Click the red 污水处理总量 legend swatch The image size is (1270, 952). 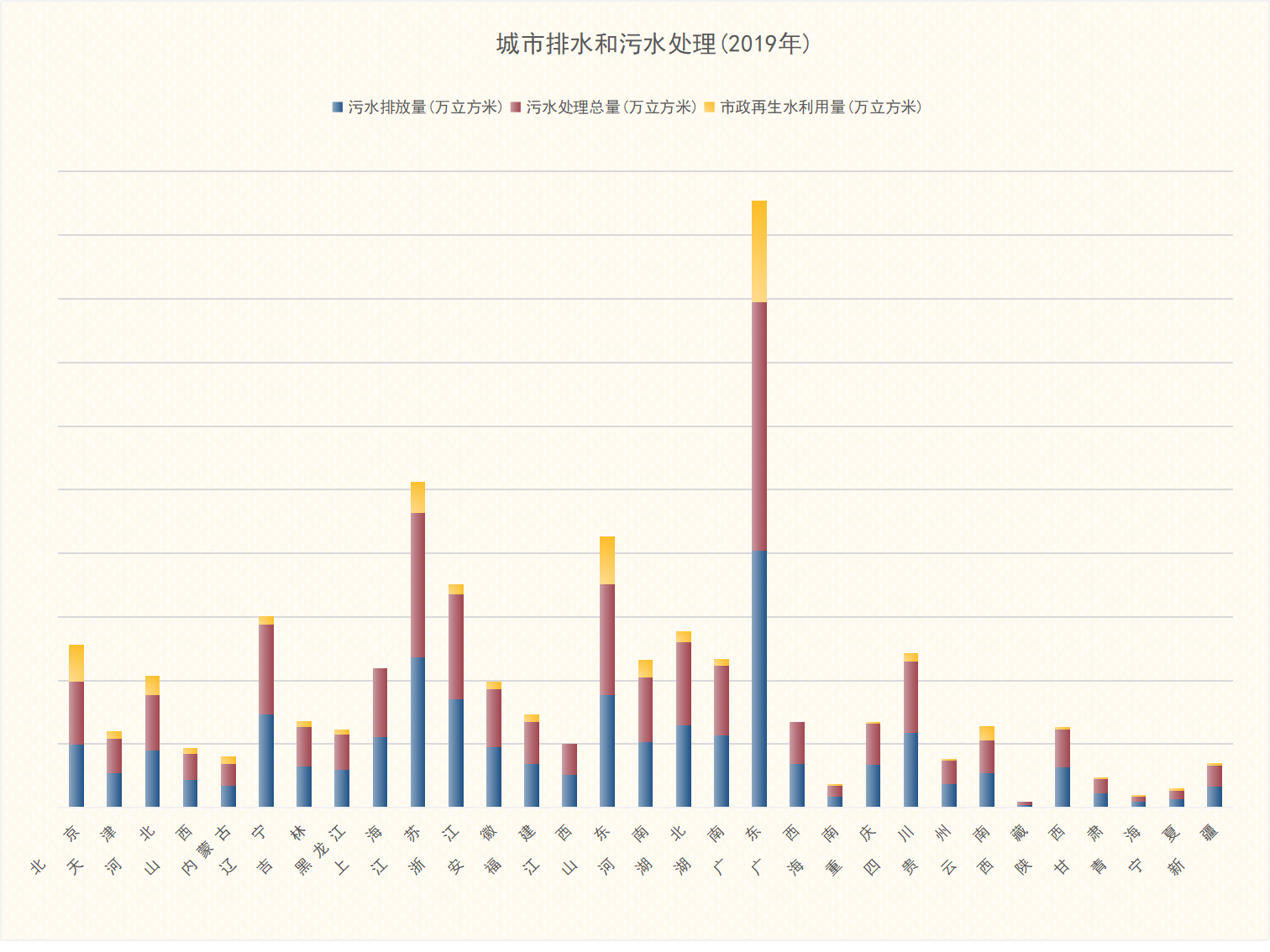pos(516,107)
